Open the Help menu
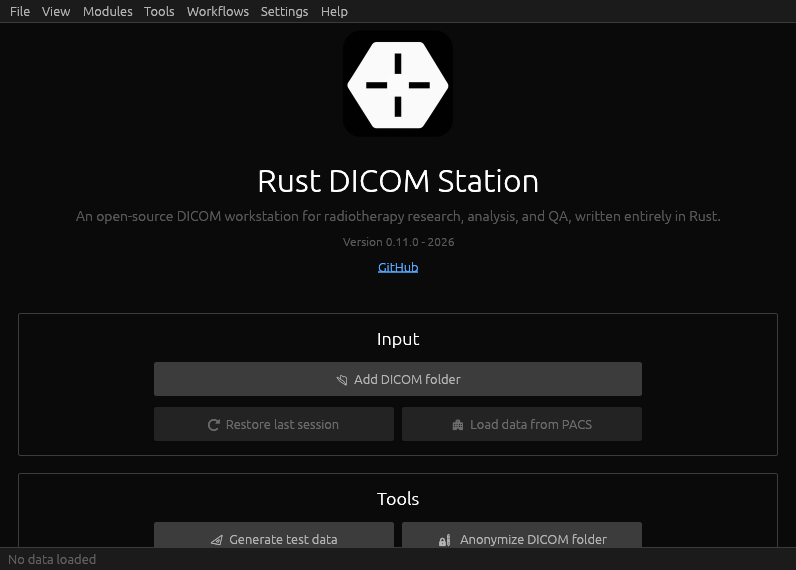 click(334, 11)
